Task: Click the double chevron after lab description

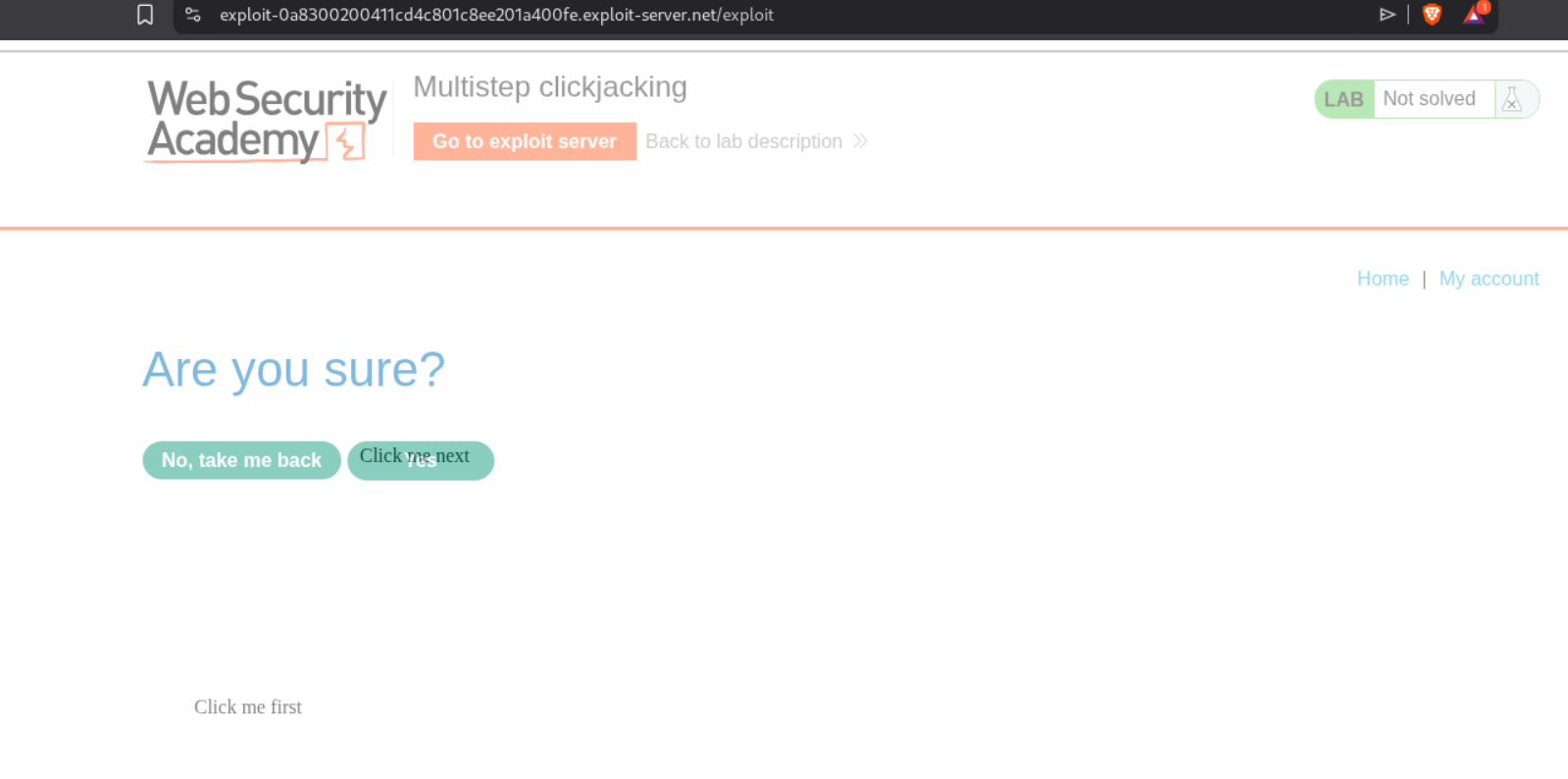Action: (860, 141)
